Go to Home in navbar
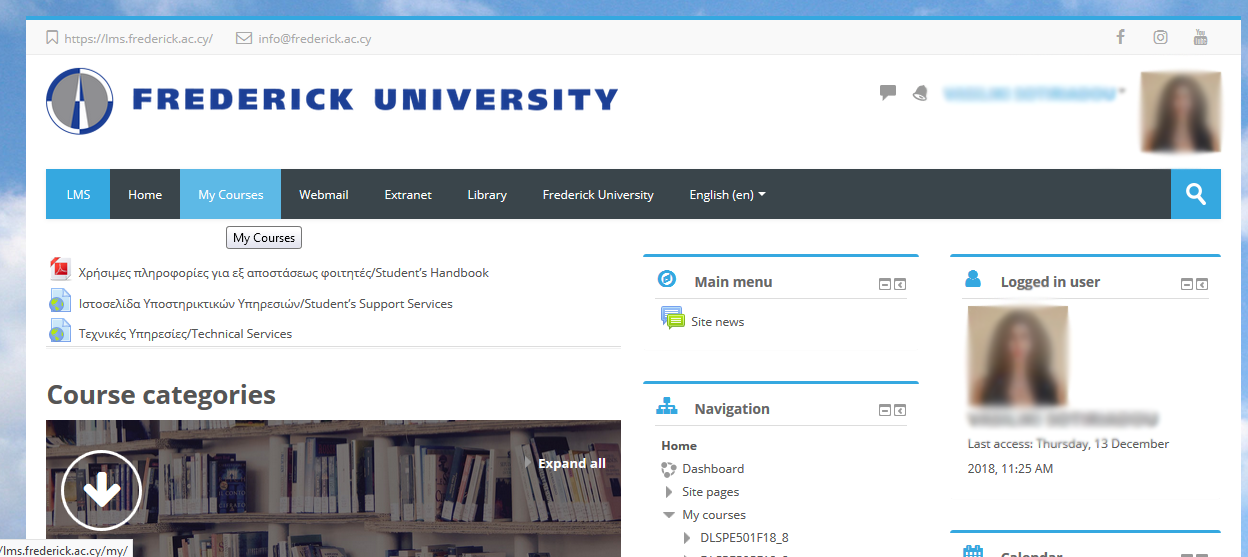Viewport: 1248px width, 557px height. 145,194
